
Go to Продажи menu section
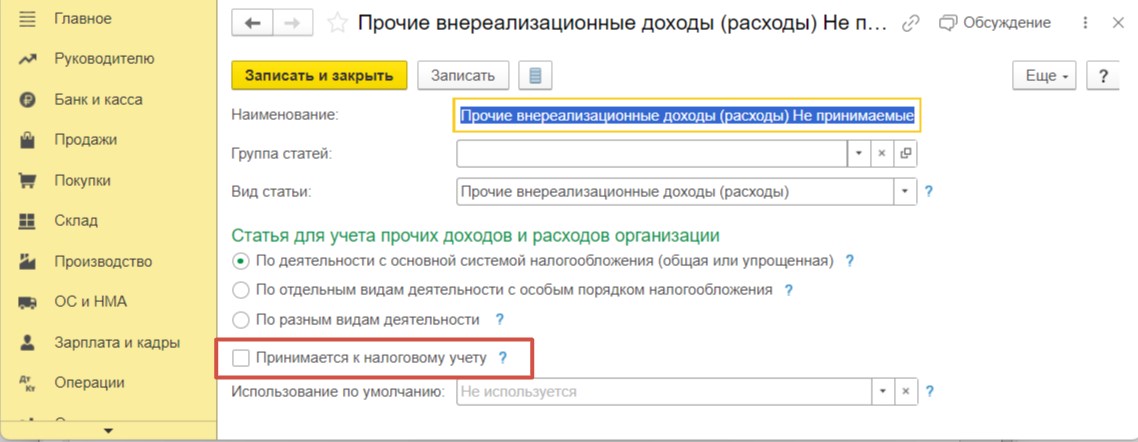coord(86,139)
